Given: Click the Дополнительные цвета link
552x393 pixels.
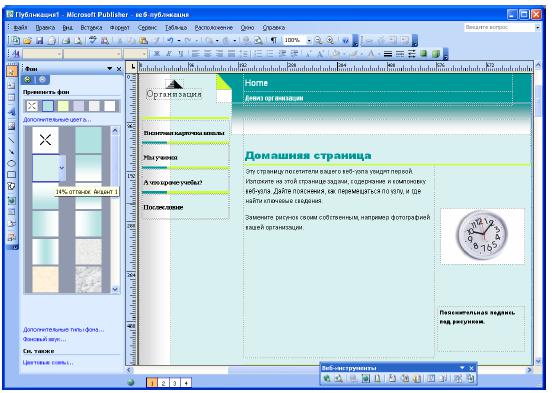Looking at the screenshot, I should click(x=57, y=120).
